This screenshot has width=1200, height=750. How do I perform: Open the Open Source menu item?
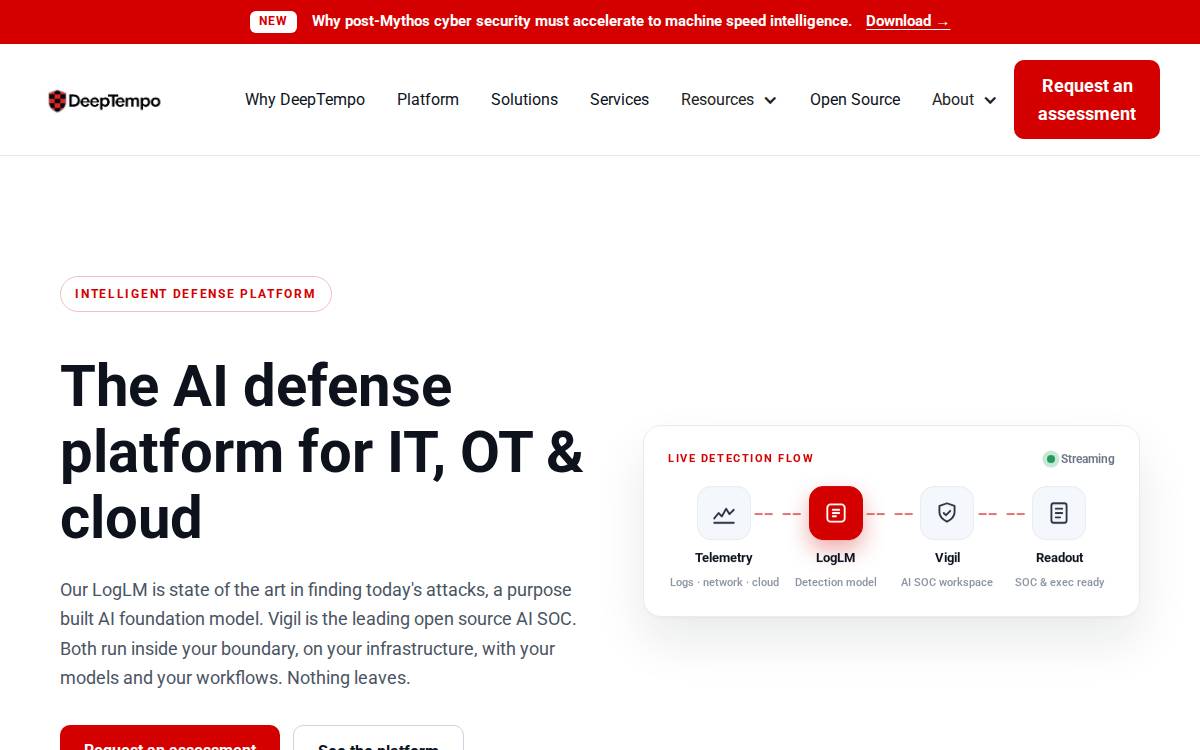[855, 99]
